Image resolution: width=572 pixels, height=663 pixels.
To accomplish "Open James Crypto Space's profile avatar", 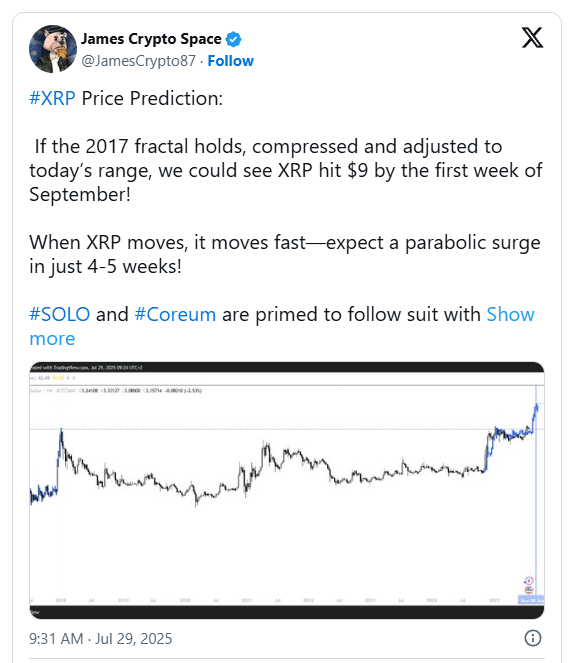I will 53,49.
